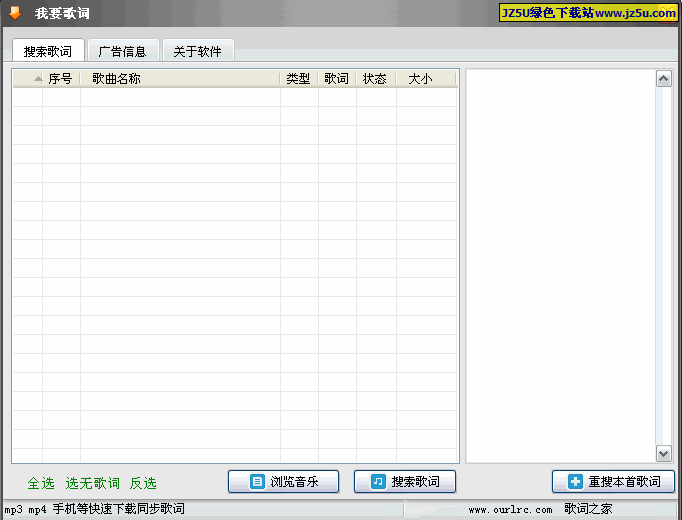Click the 类型 column header
This screenshot has width=682, height=520.
(299, 79)
